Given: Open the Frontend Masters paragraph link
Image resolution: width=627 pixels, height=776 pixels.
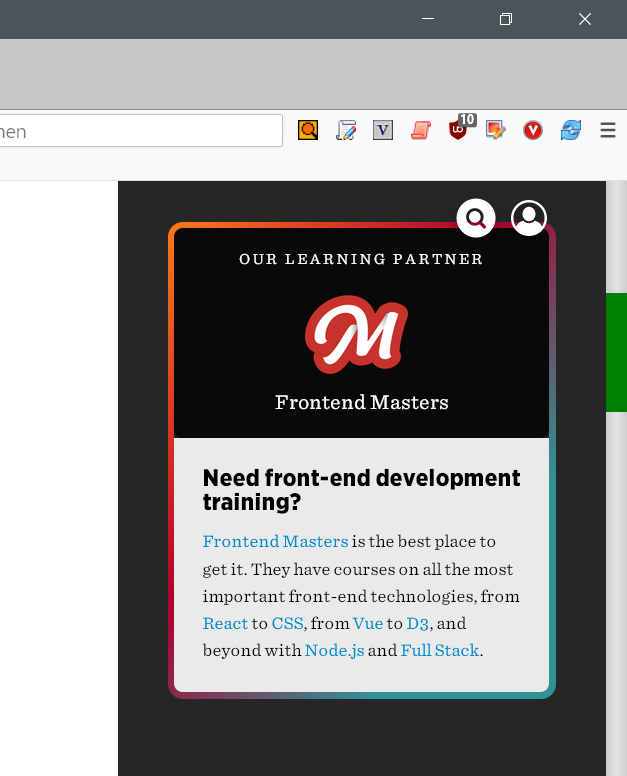Looking at the screenshot, I should coord(276,541).
